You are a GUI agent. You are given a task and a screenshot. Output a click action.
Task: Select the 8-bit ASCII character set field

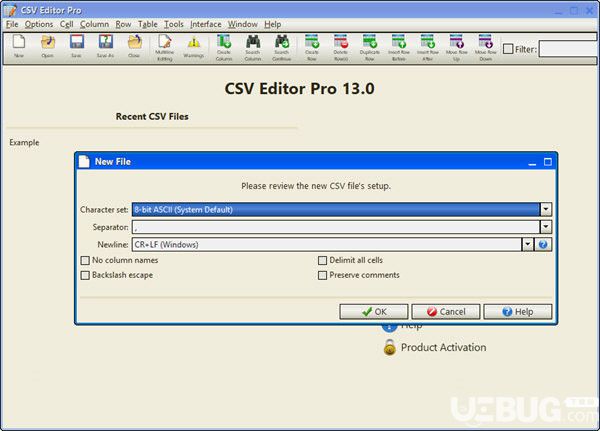(x=336, y=209)
